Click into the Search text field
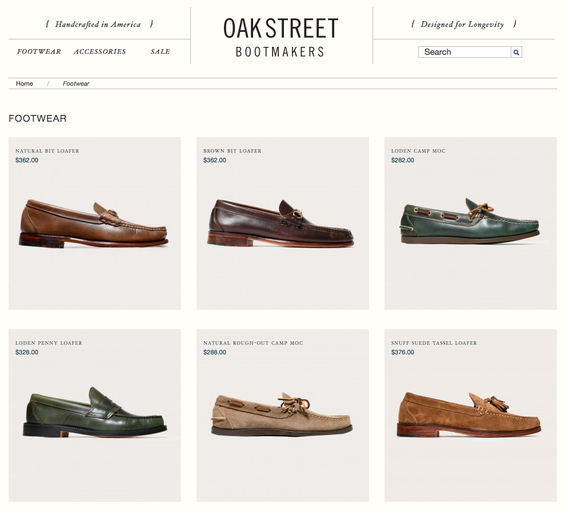 click(x=464, y=52)
